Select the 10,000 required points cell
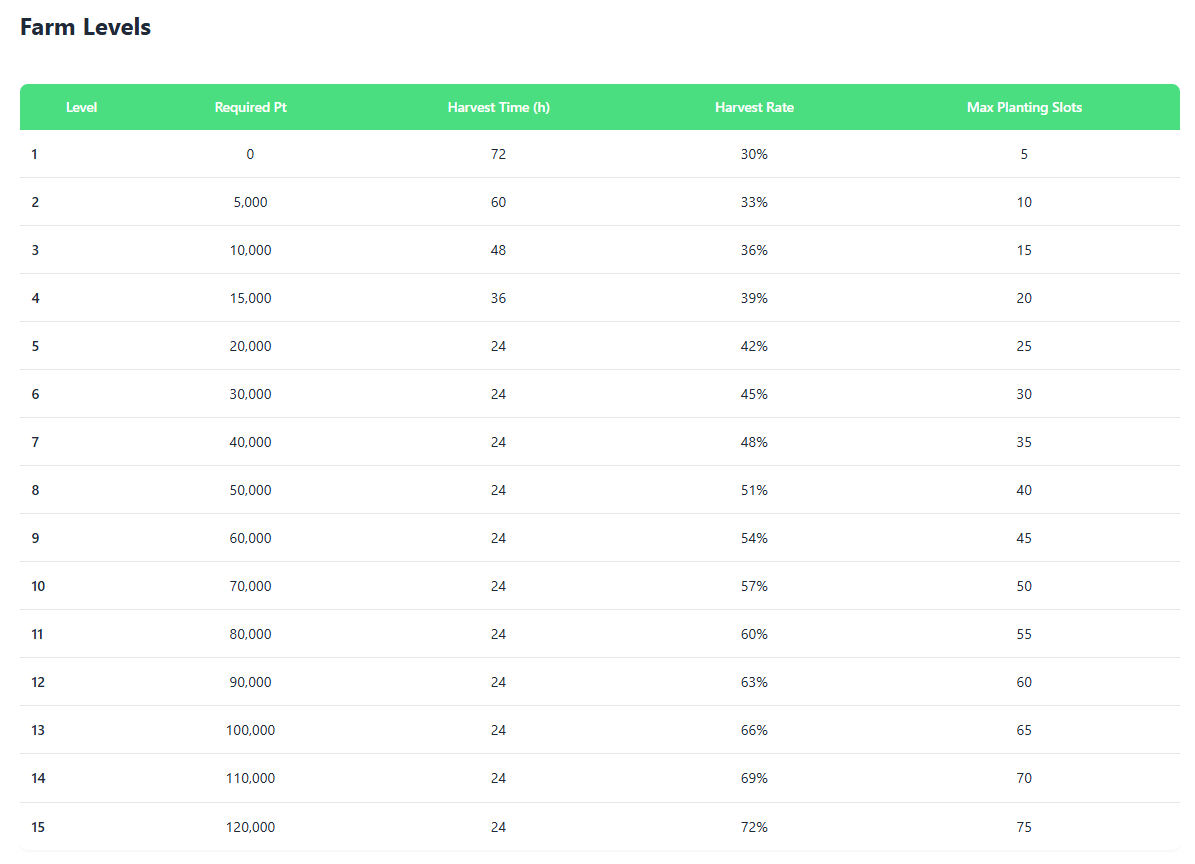The image size is (1195, 864). pyautogui.click(x=251, y=250)
